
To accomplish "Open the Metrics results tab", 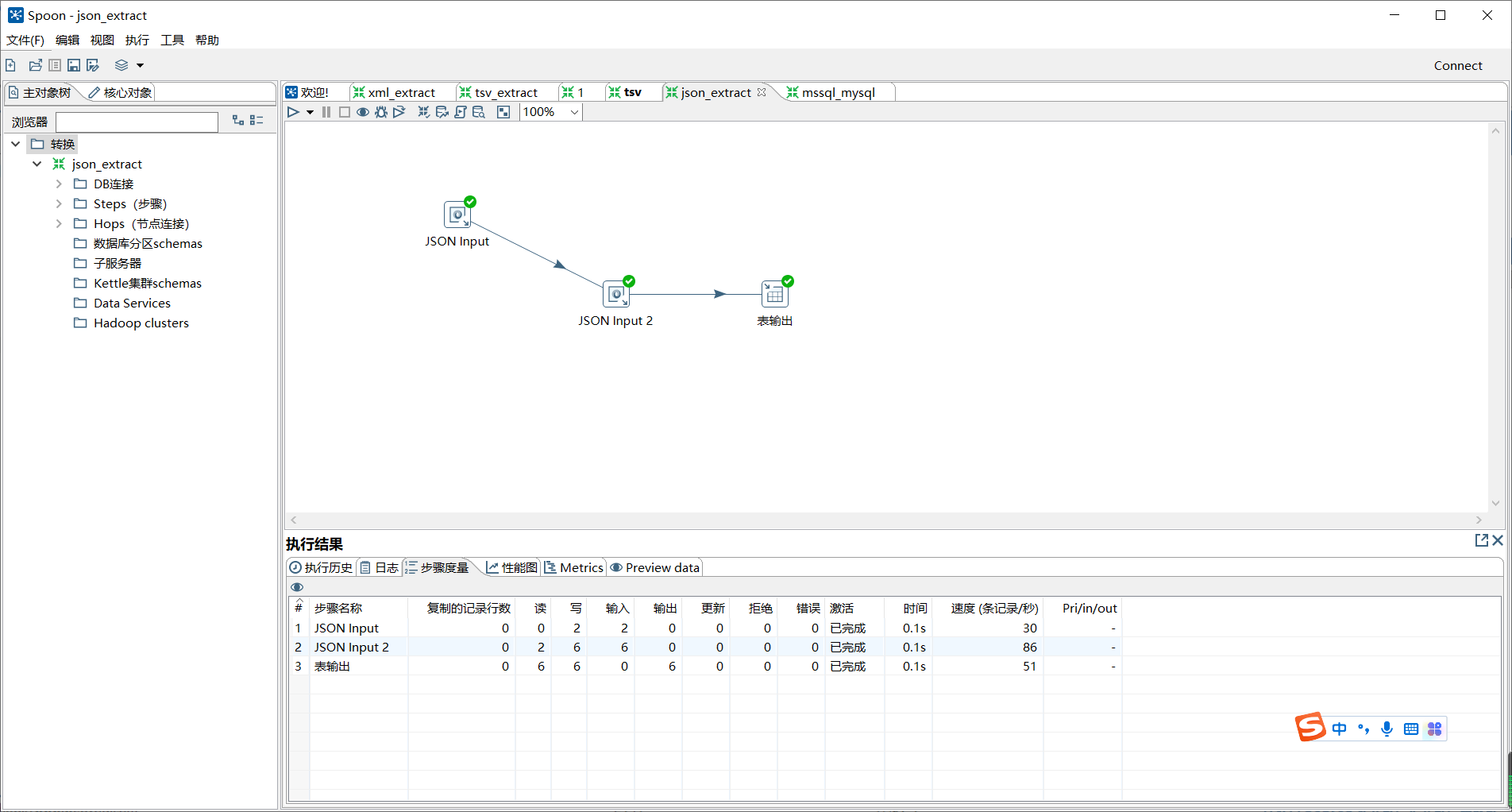I will click(574, 567).
